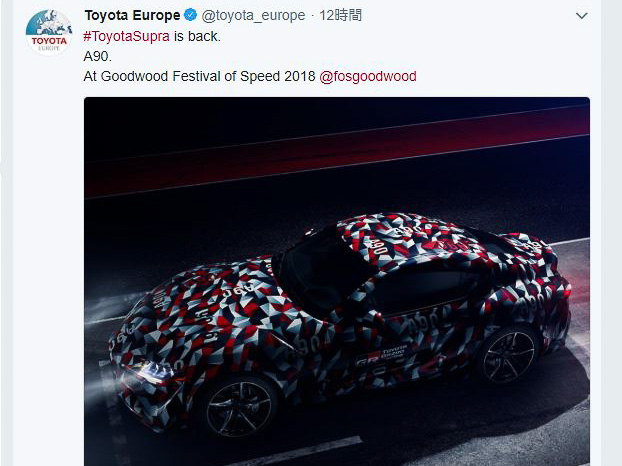Click 'At Goodwood Festival of Speed 2018' text
This screenshot has height=466, width=622.
199,76
